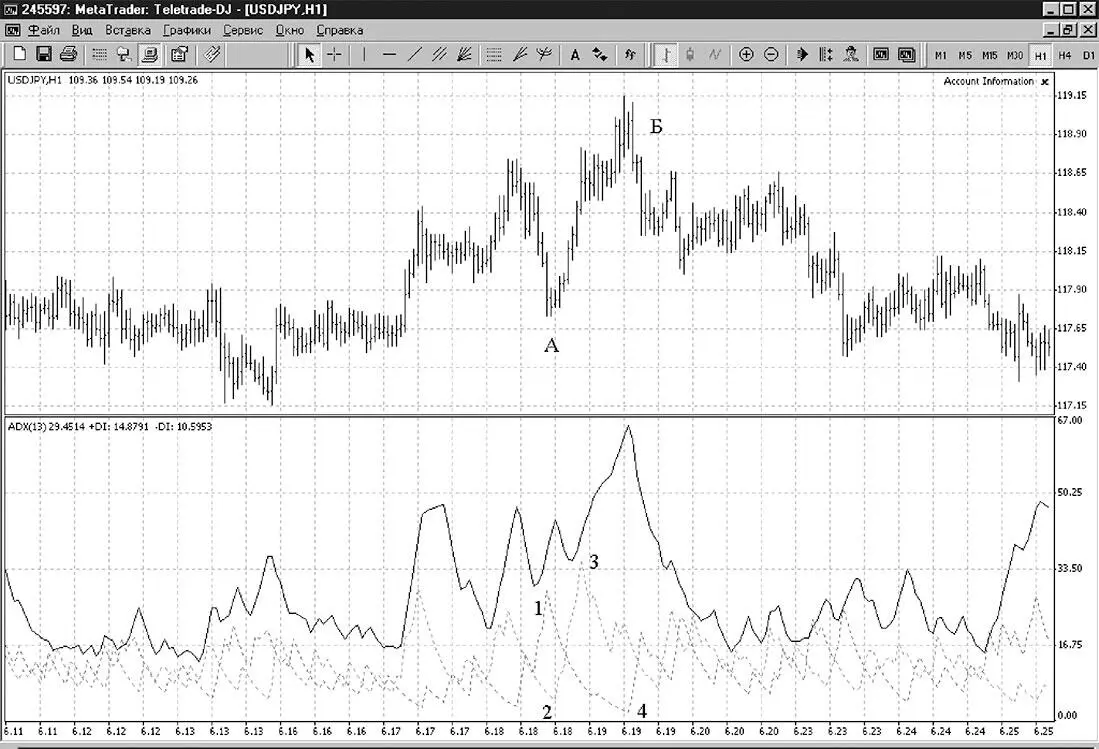This screenshot has height=749, width=1099.
Task: Click the Save floppy disk icon
Action: (43, 54)
